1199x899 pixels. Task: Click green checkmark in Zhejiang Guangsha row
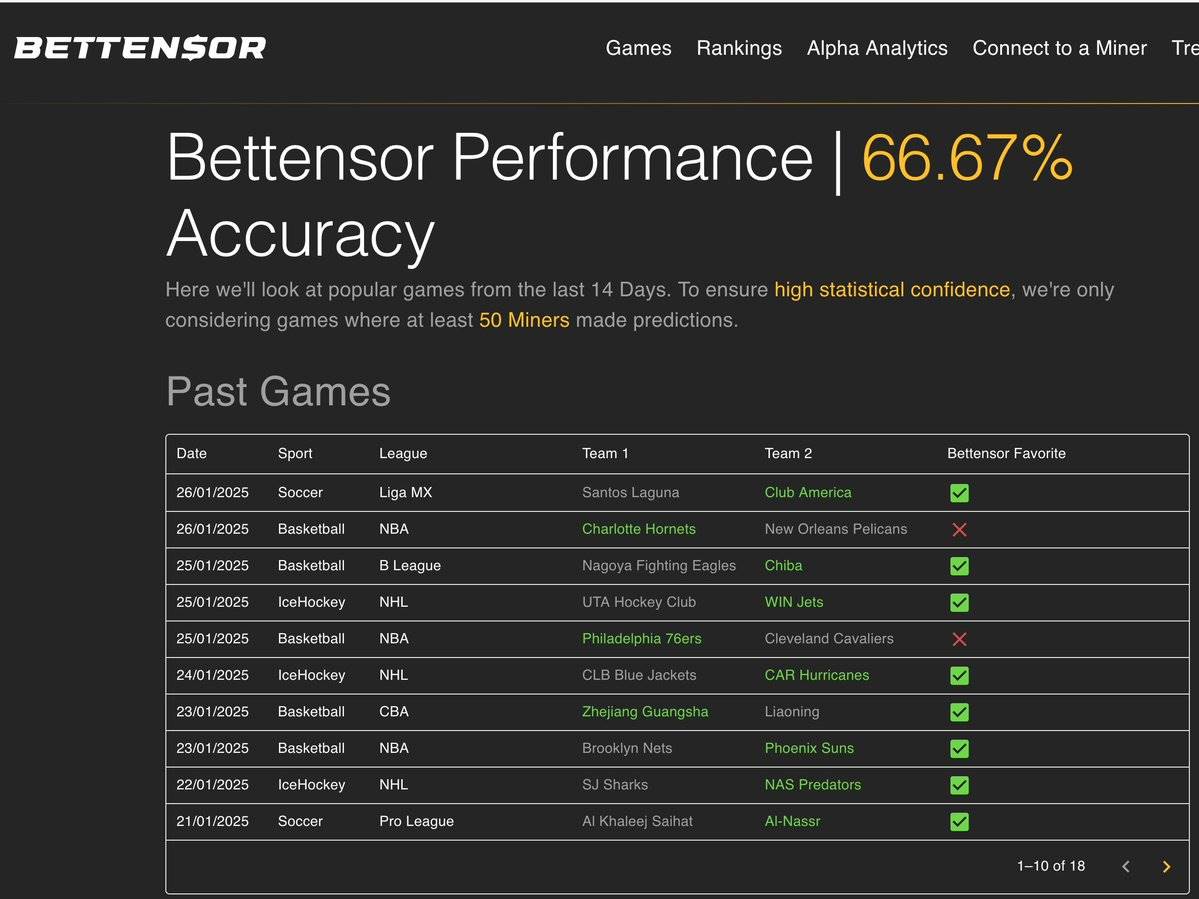pos(959,712)
